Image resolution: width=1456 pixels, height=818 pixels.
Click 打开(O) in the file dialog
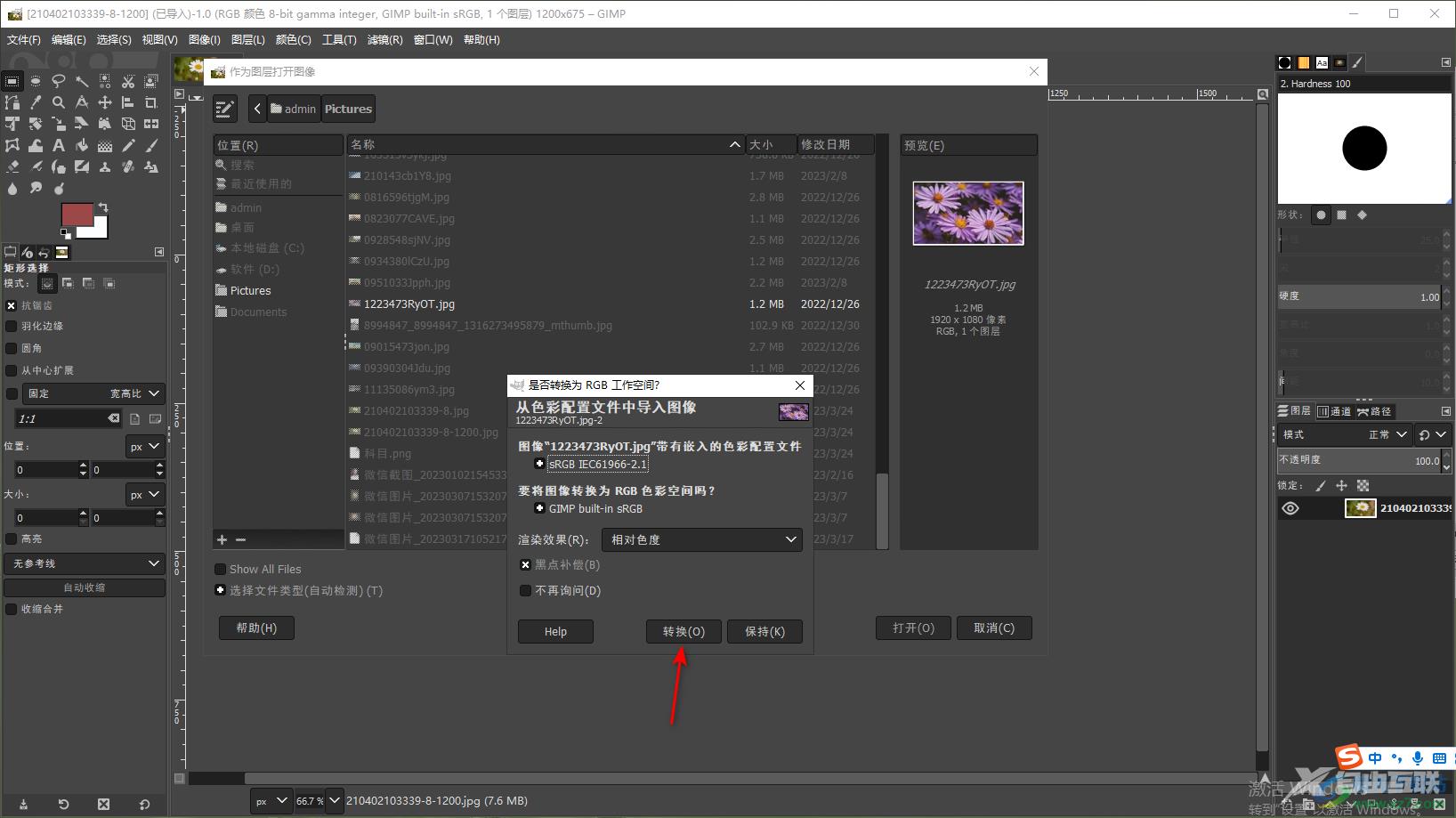coord(913,628)
